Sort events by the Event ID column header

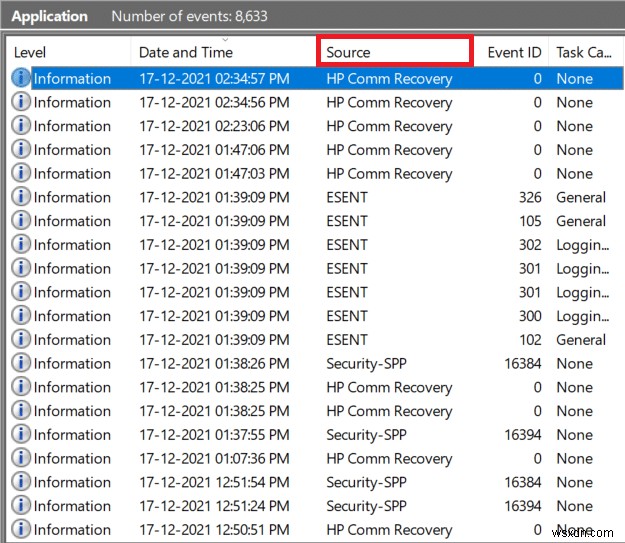511,53
